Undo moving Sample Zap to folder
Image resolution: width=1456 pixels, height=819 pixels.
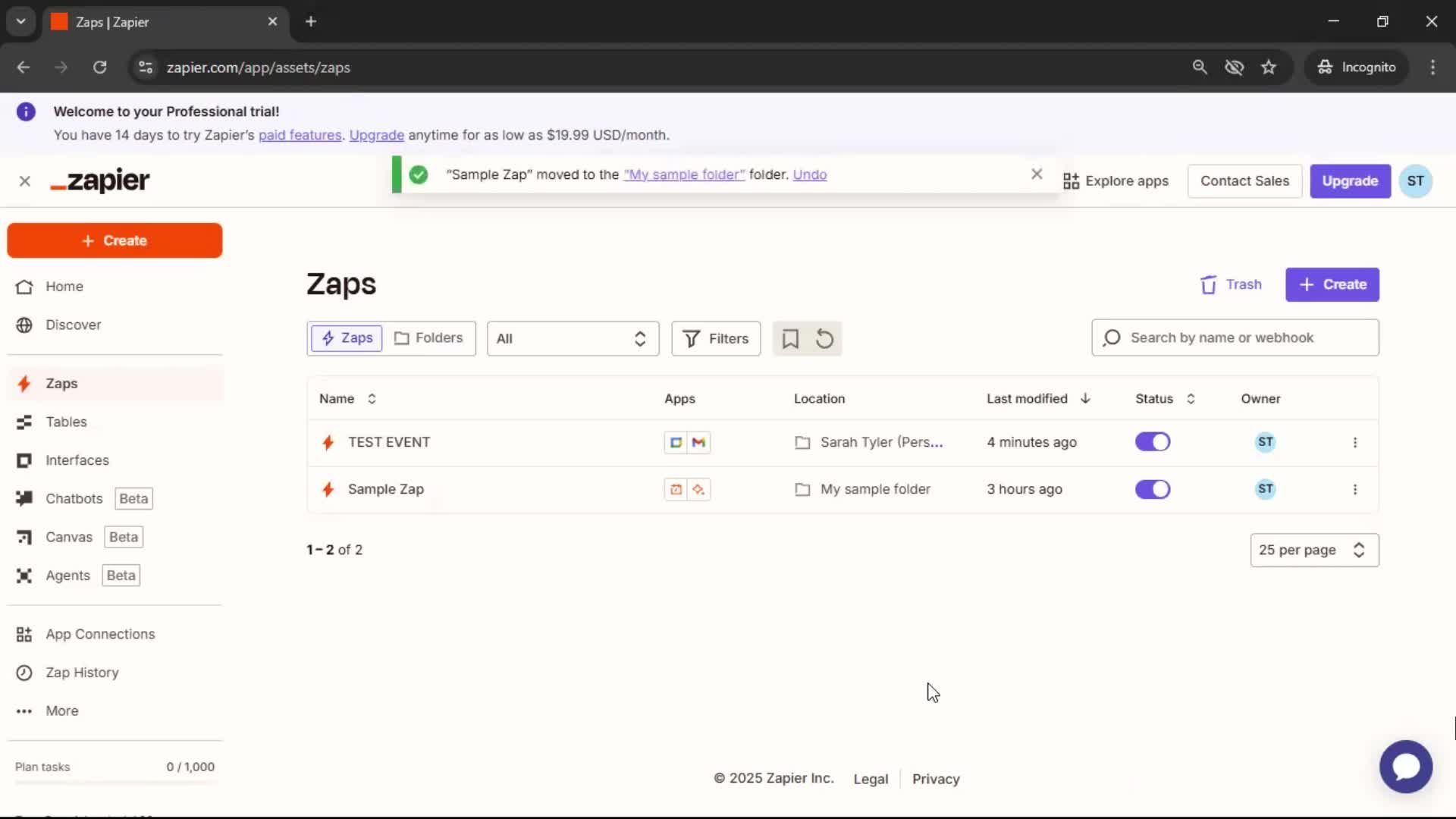click(809, 174)
